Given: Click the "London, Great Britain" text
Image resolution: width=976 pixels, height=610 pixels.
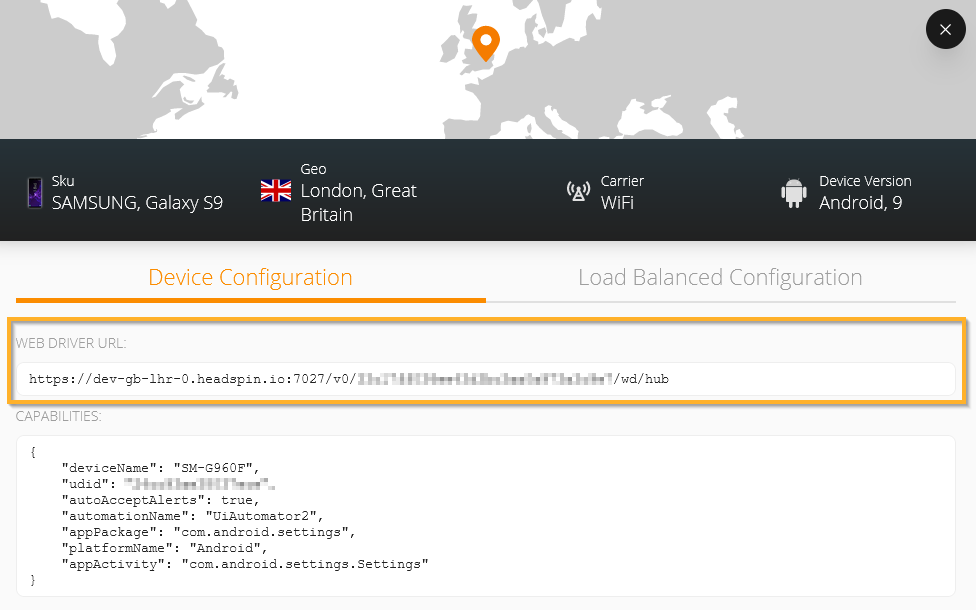Looking at the screenshot, I should click(359, 202).
